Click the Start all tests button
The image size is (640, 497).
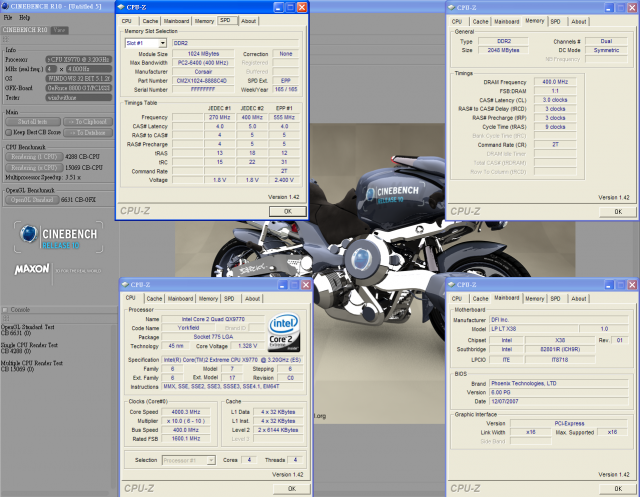33,122
